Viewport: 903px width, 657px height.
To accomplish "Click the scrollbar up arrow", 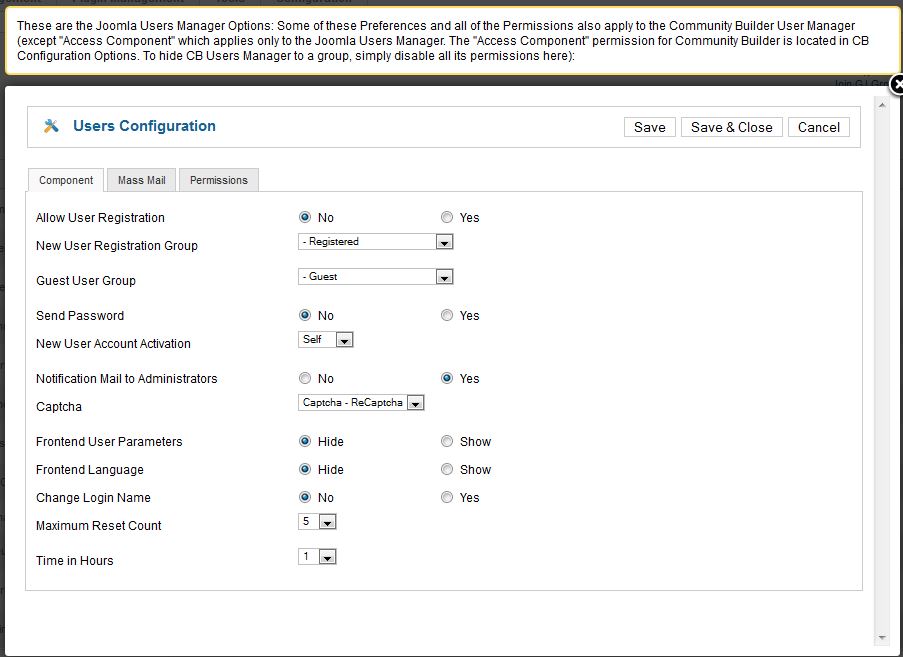I will (x=882, y=106).
